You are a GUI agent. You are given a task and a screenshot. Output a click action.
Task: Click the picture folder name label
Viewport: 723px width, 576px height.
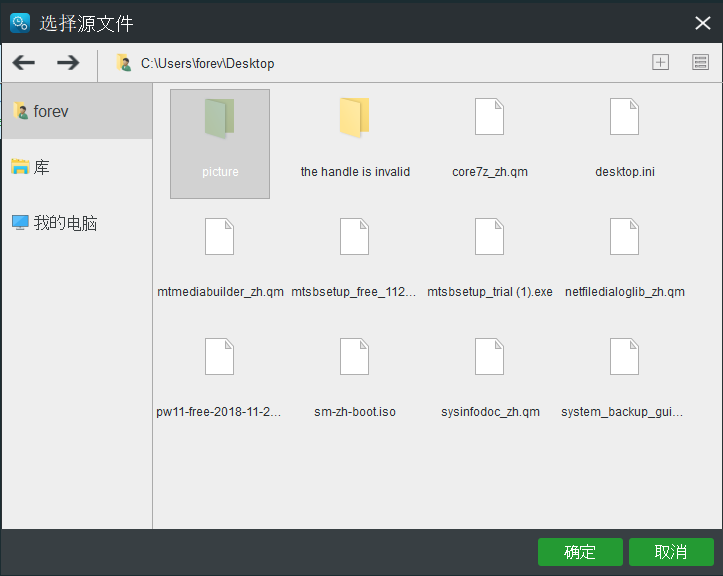[x=220, y=172]
